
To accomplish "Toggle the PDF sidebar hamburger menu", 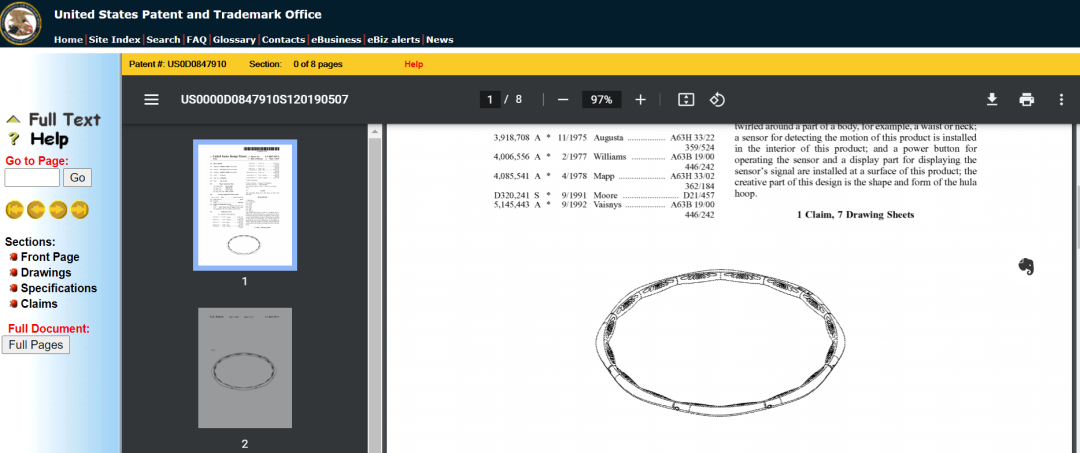I will (x=152, y=100).
